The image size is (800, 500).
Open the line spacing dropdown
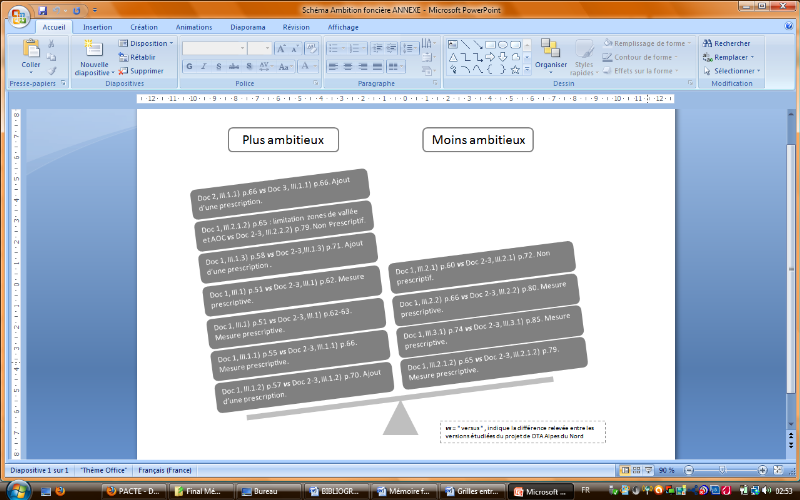point(410,48)
